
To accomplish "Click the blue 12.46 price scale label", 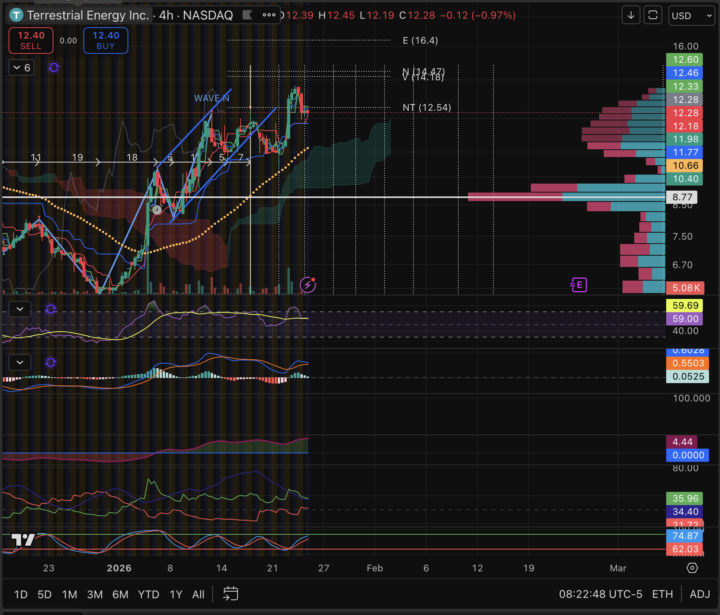I will (x=685, y=73).
